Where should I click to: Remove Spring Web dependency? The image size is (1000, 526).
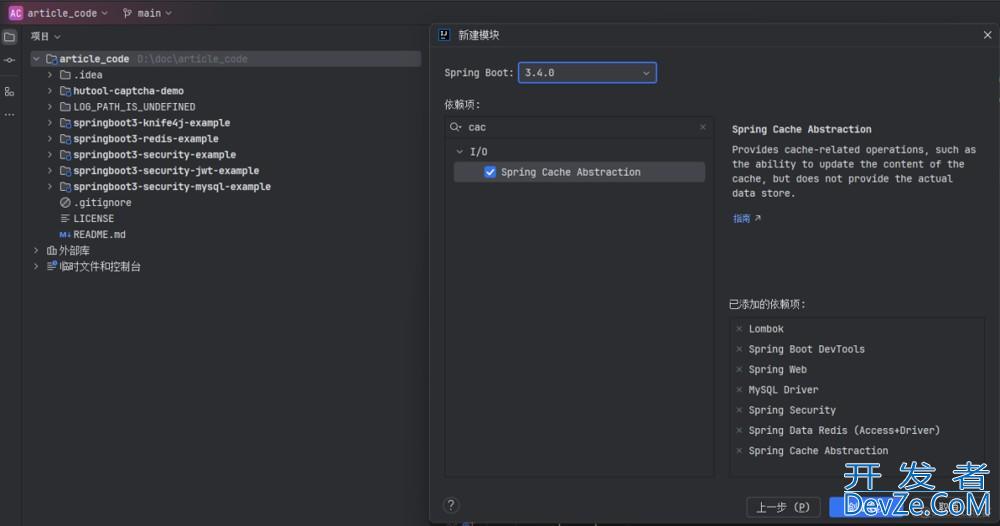(739, 370)
